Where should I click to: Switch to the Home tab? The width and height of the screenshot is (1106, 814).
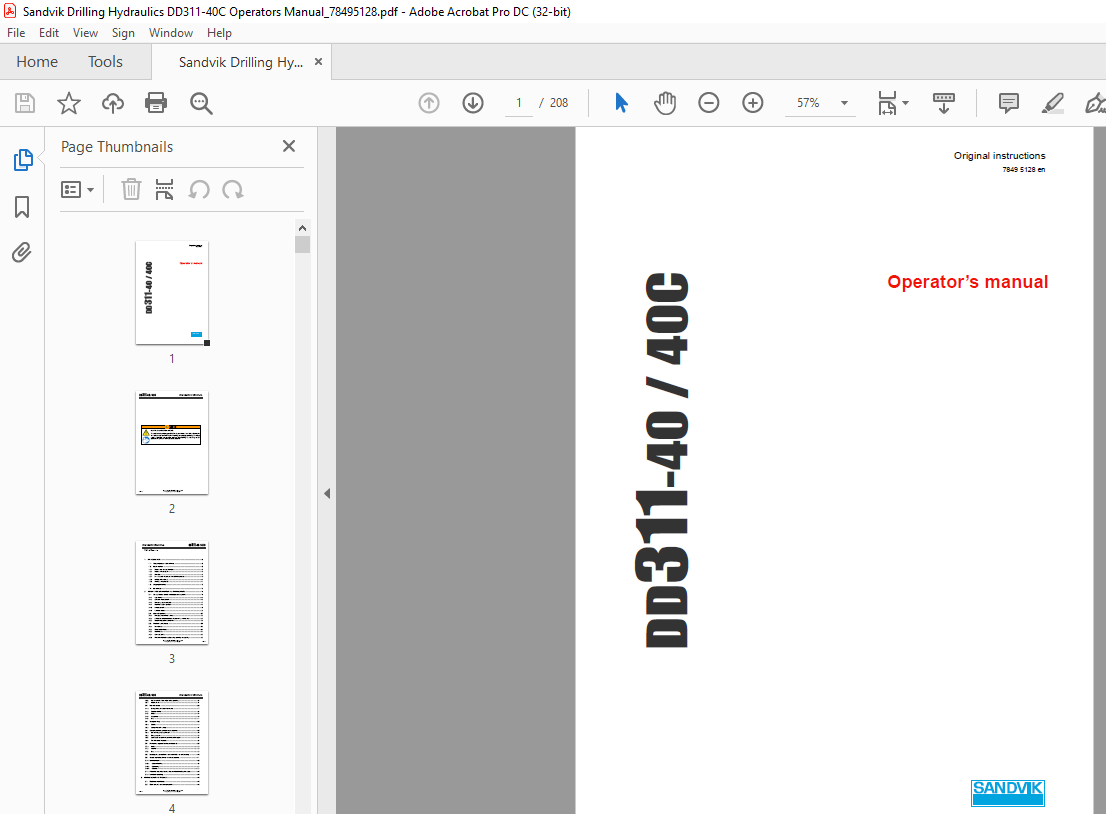click(37, 62)
